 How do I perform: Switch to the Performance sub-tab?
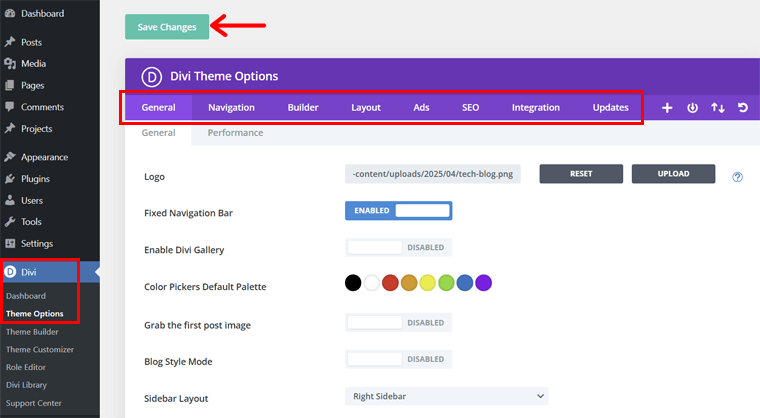(236, 133)
